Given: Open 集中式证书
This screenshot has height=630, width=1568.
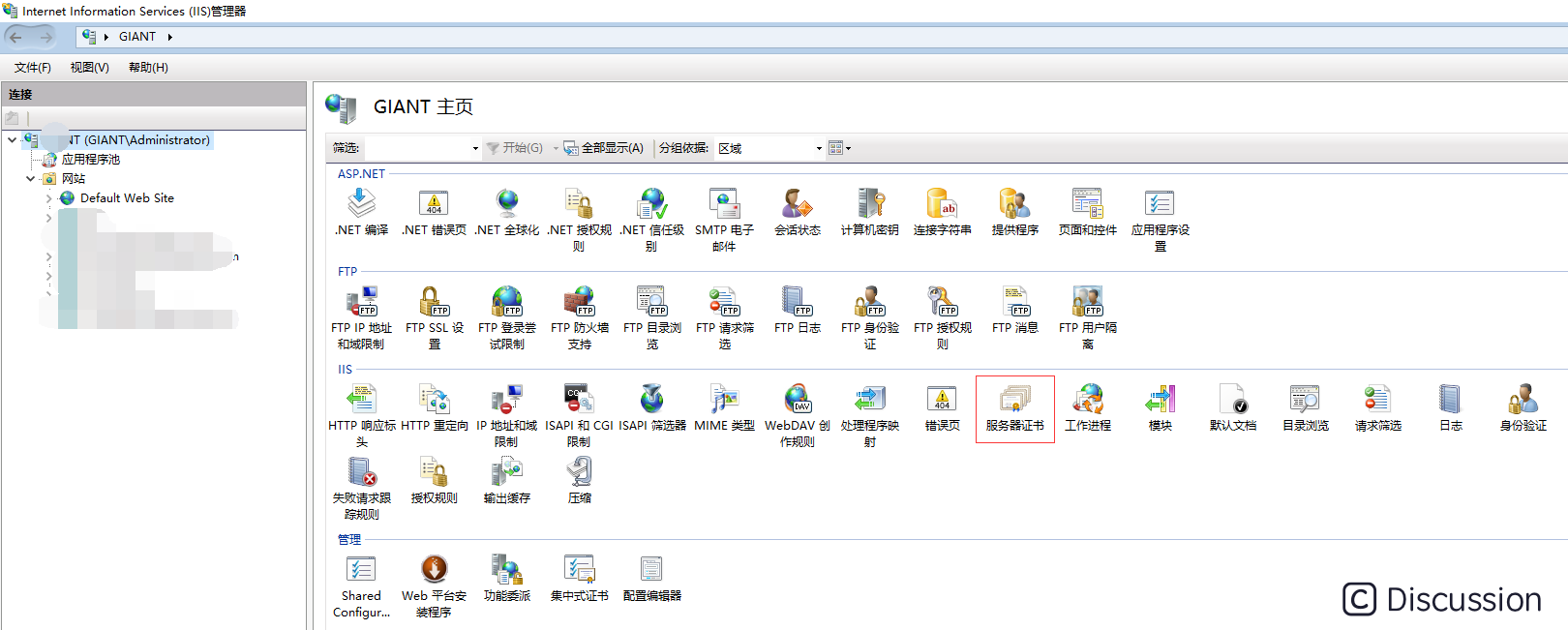Looking at the screenshot, I should (579, 578).
